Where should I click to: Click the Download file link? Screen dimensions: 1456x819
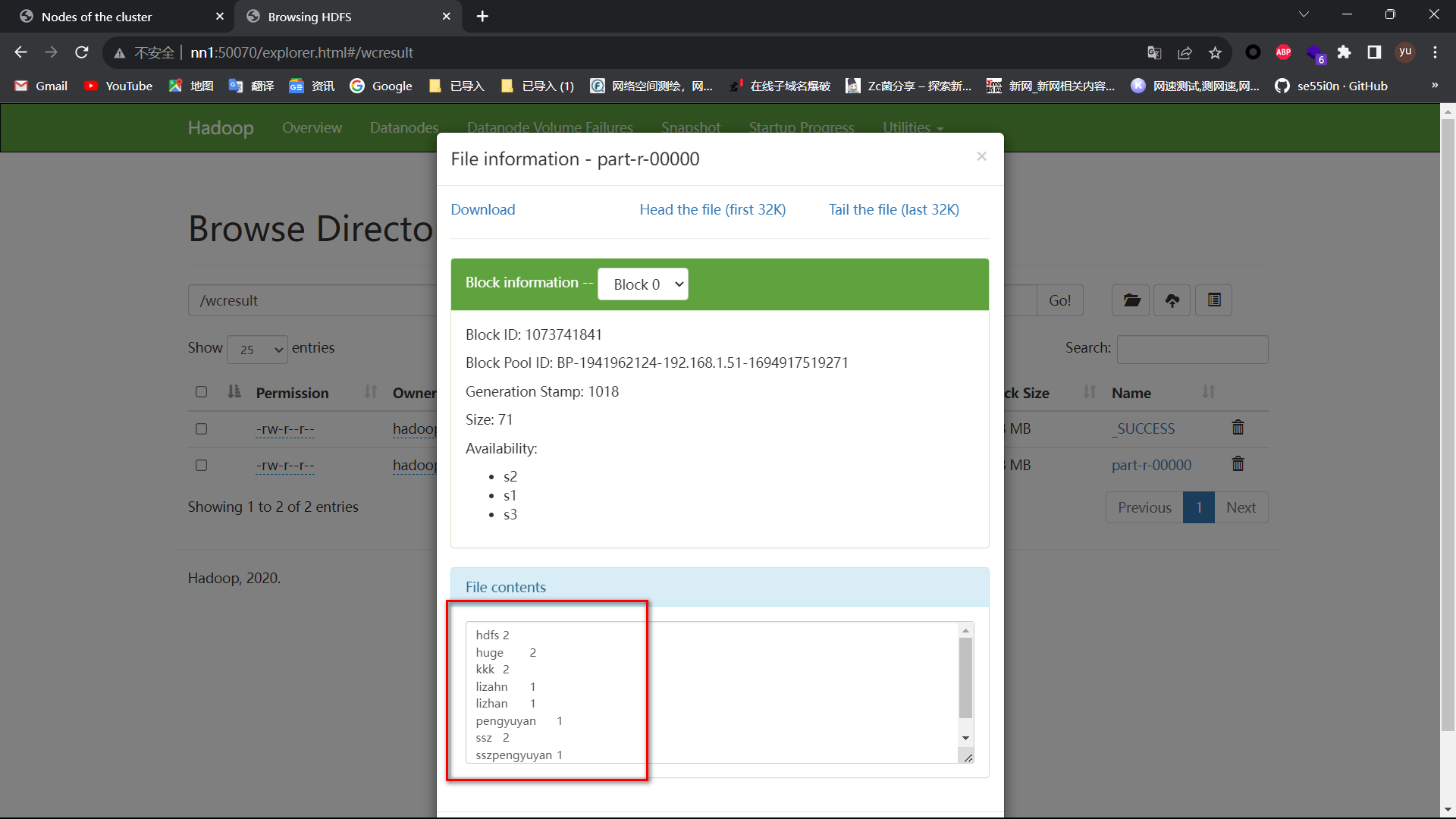click(x=482, y=209)
